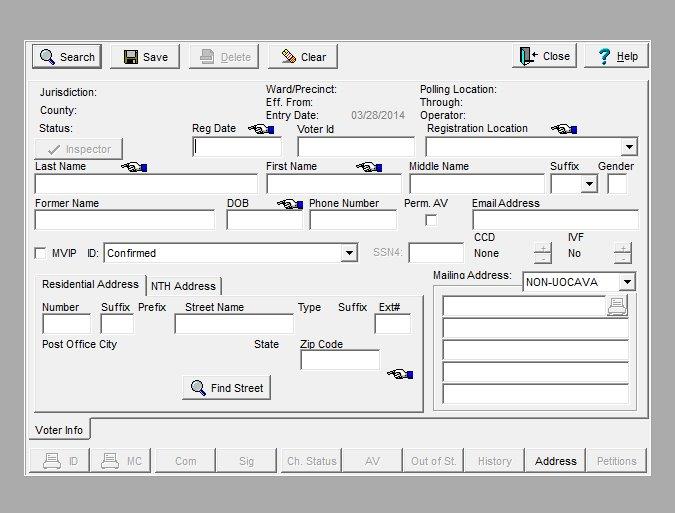Viewport: 675px width, 513px height.
Task: Click the Former Name input field
Action: [125, 220]
